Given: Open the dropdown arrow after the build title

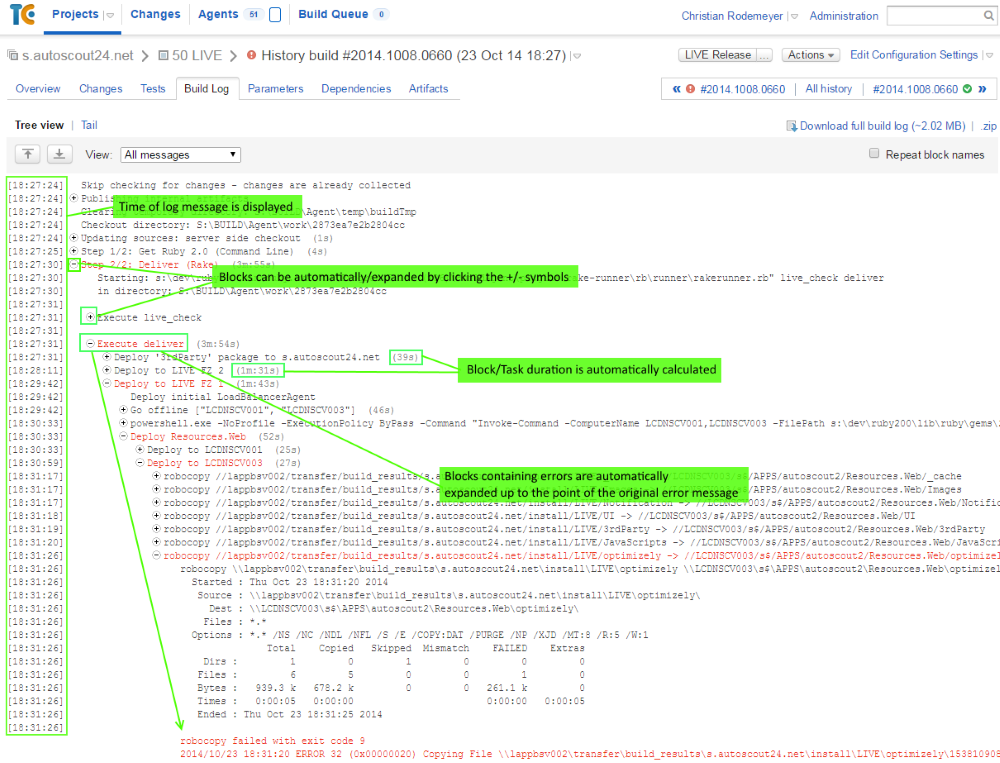Looking at the screenshot, I should 577,56.
